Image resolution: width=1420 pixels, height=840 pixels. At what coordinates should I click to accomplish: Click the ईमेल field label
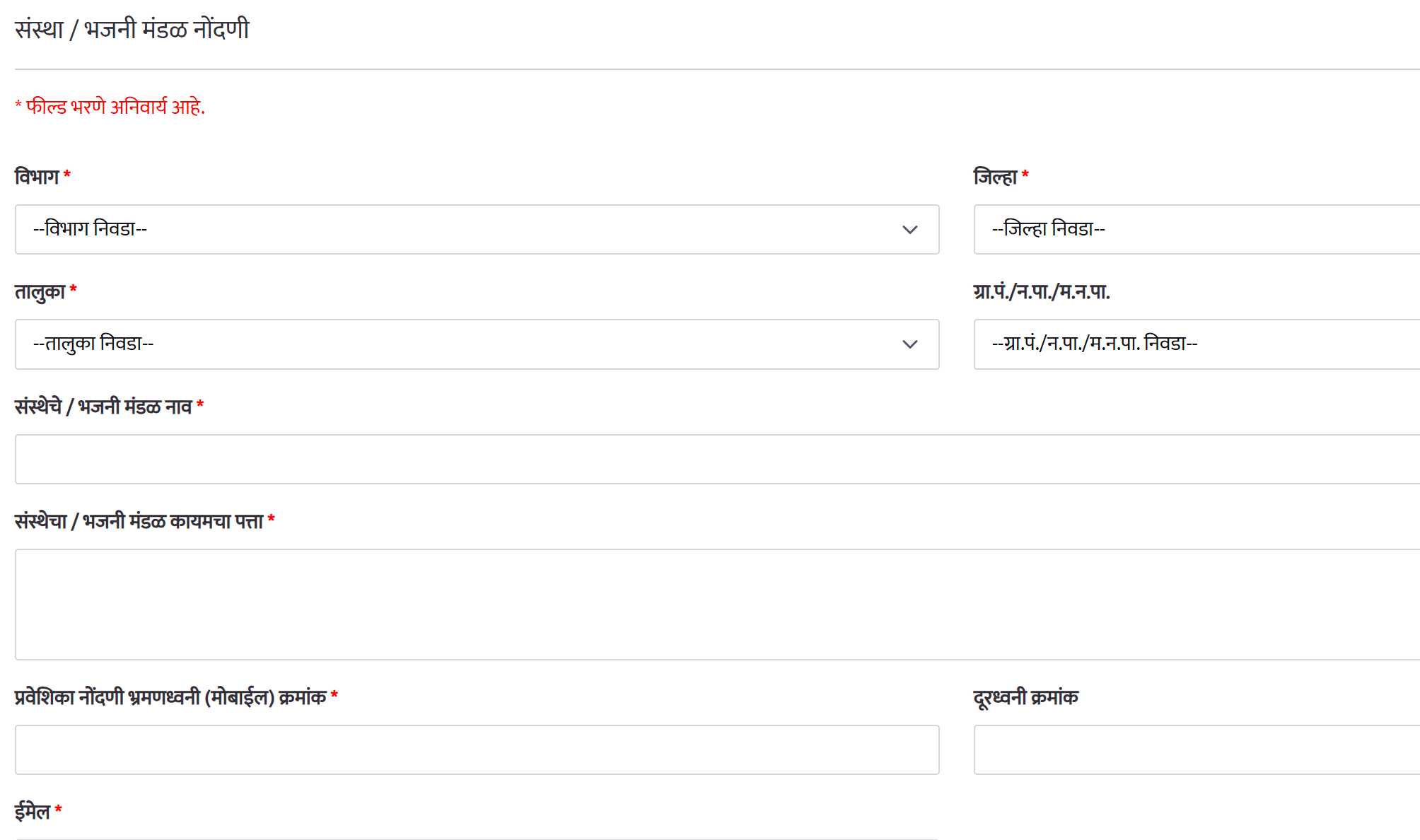(33, 812)
